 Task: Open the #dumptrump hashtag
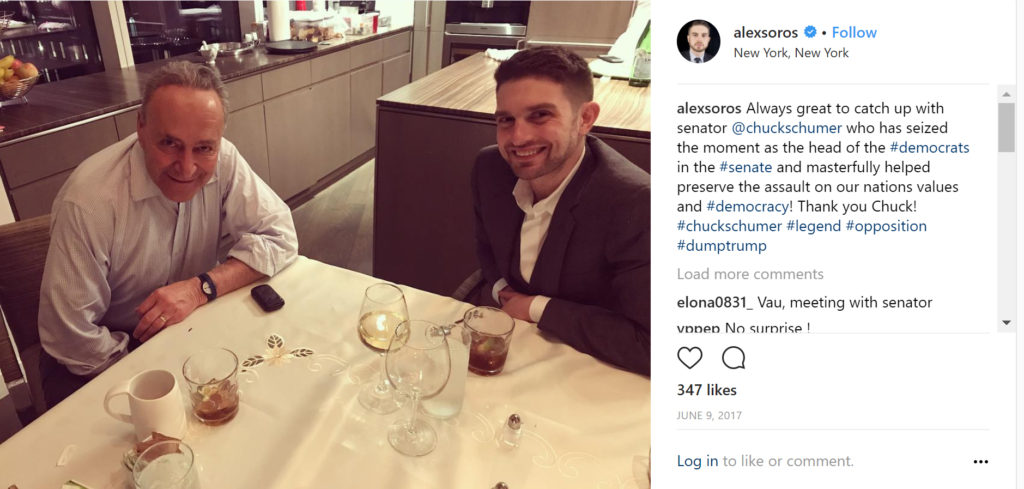click(722, 245)
